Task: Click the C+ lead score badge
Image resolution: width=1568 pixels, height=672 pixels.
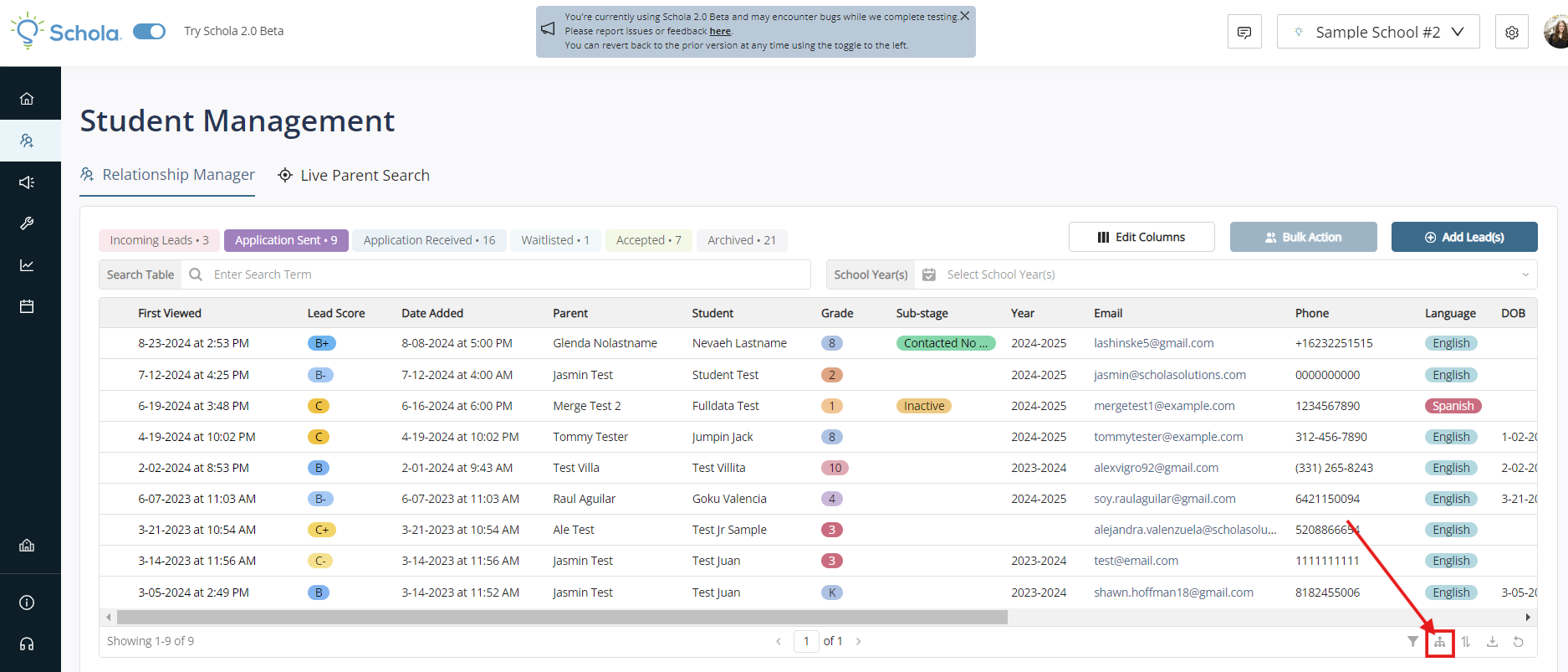Action: (322, 530)
